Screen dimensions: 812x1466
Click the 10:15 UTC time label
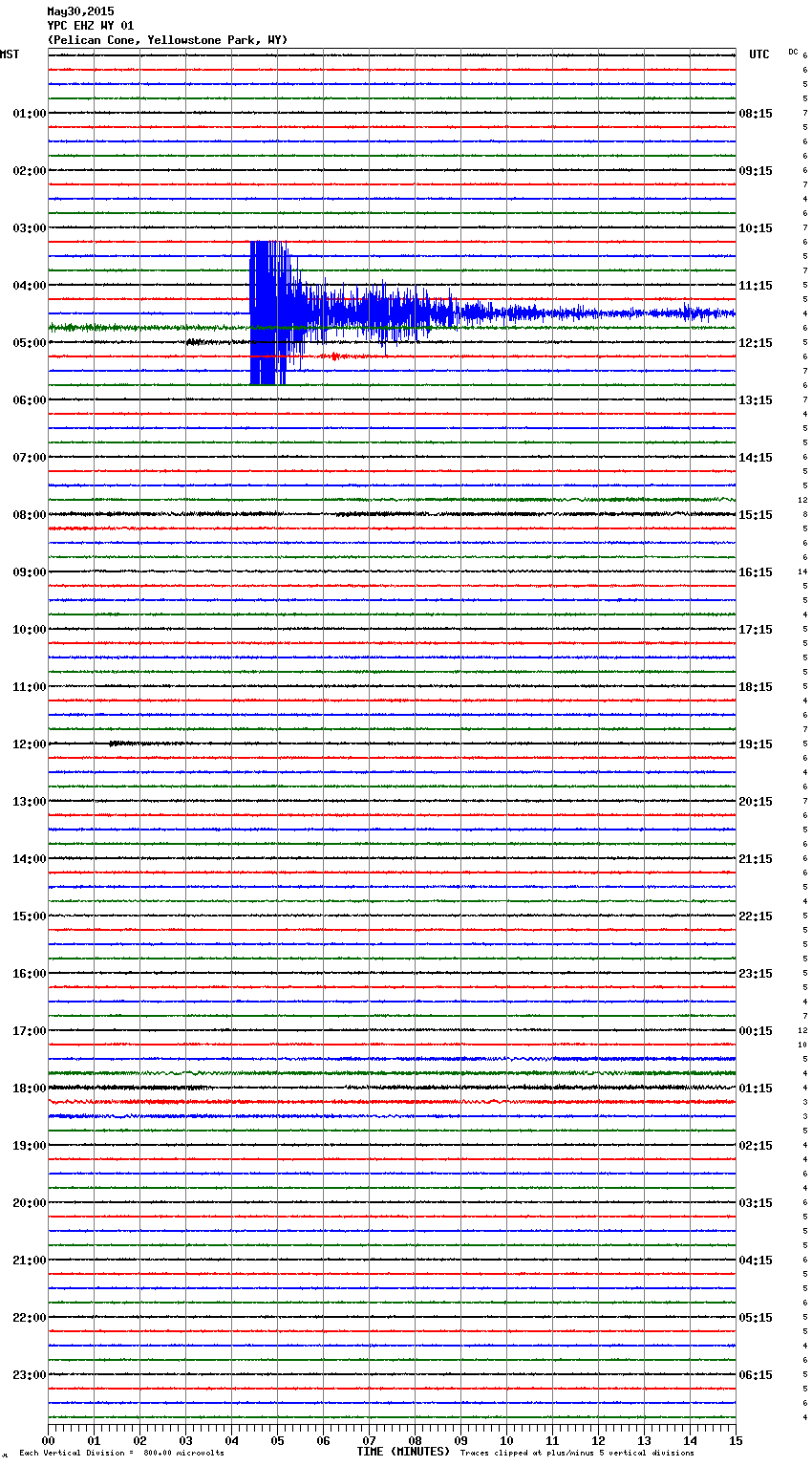click(x=756, y=228)
